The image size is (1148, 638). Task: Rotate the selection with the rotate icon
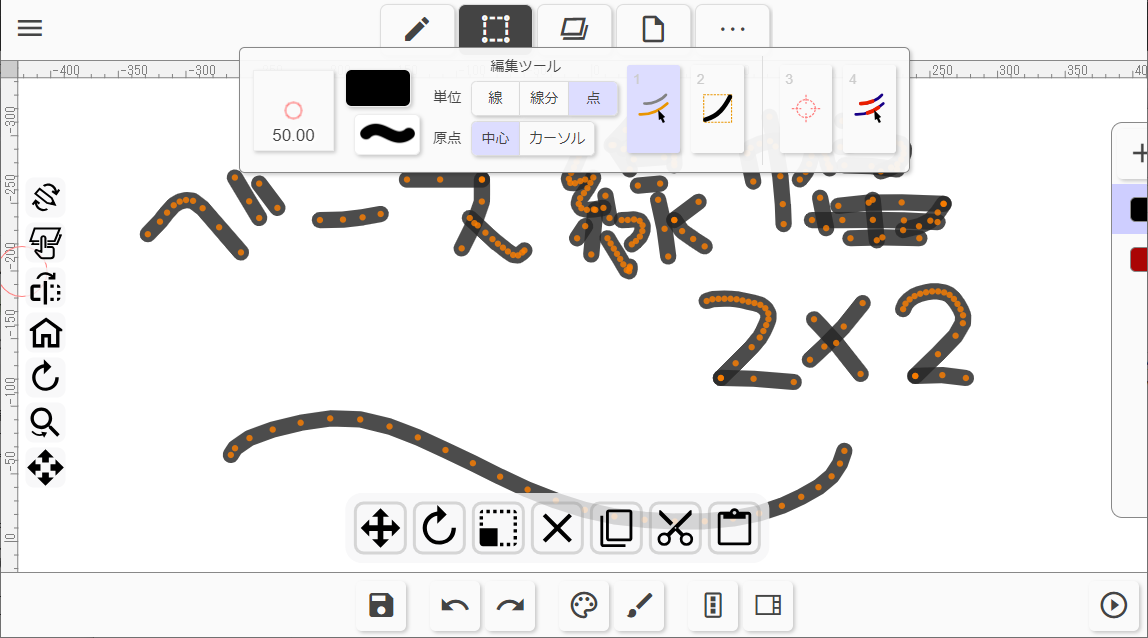438,528
